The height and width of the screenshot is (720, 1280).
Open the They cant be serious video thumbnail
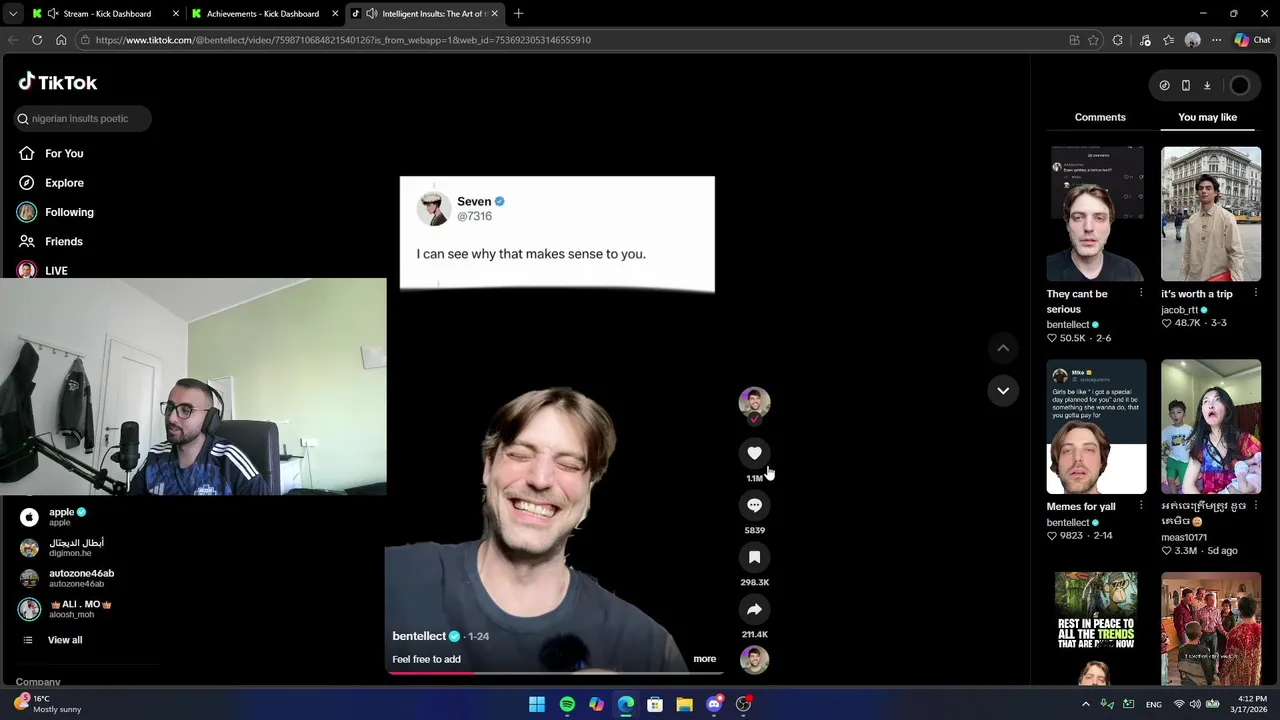1096,214
